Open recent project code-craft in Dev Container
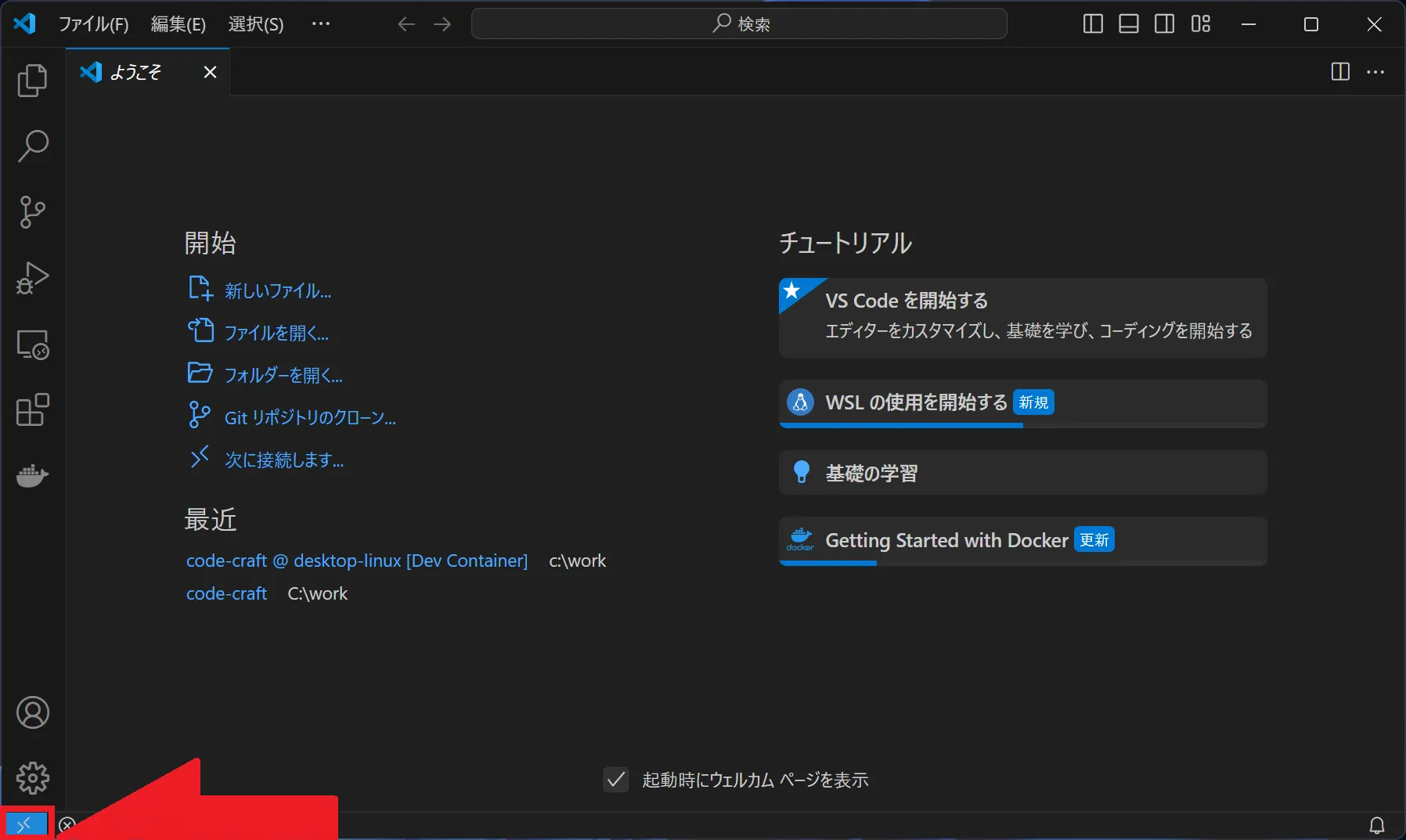Screen dimensions: 1406x840 tap(356, 561)
